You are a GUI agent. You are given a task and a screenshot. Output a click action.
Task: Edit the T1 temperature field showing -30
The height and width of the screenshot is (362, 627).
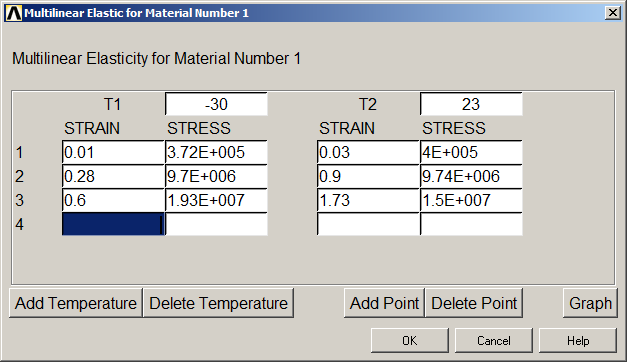(216, 104)
